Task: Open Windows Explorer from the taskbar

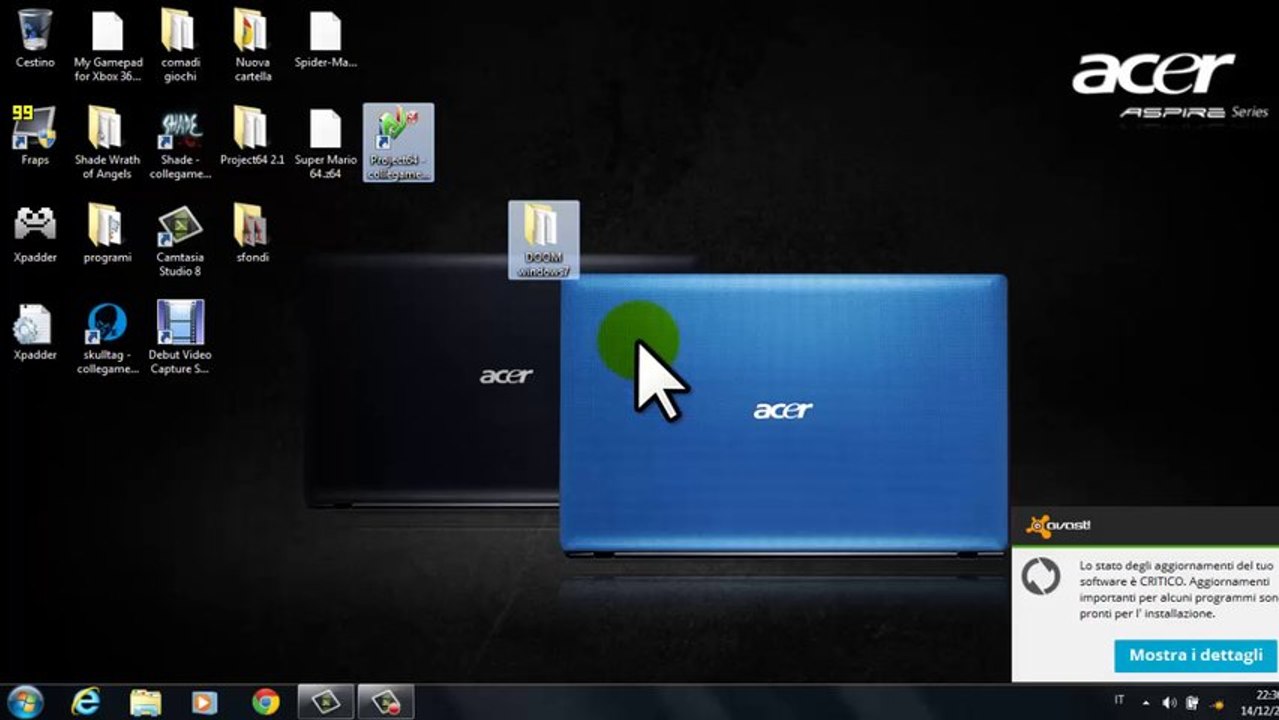Action: coord(145,702)
